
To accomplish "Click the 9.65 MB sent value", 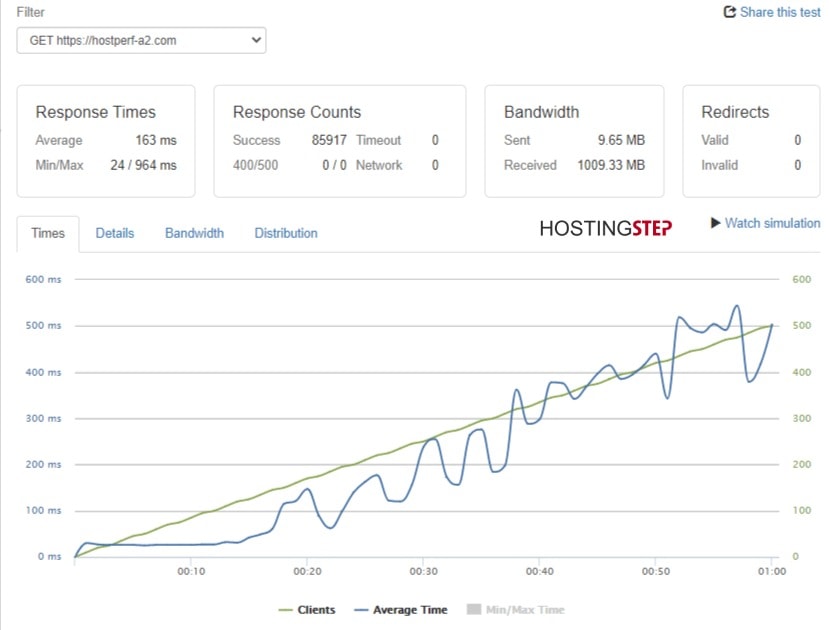I will (621, 140).
